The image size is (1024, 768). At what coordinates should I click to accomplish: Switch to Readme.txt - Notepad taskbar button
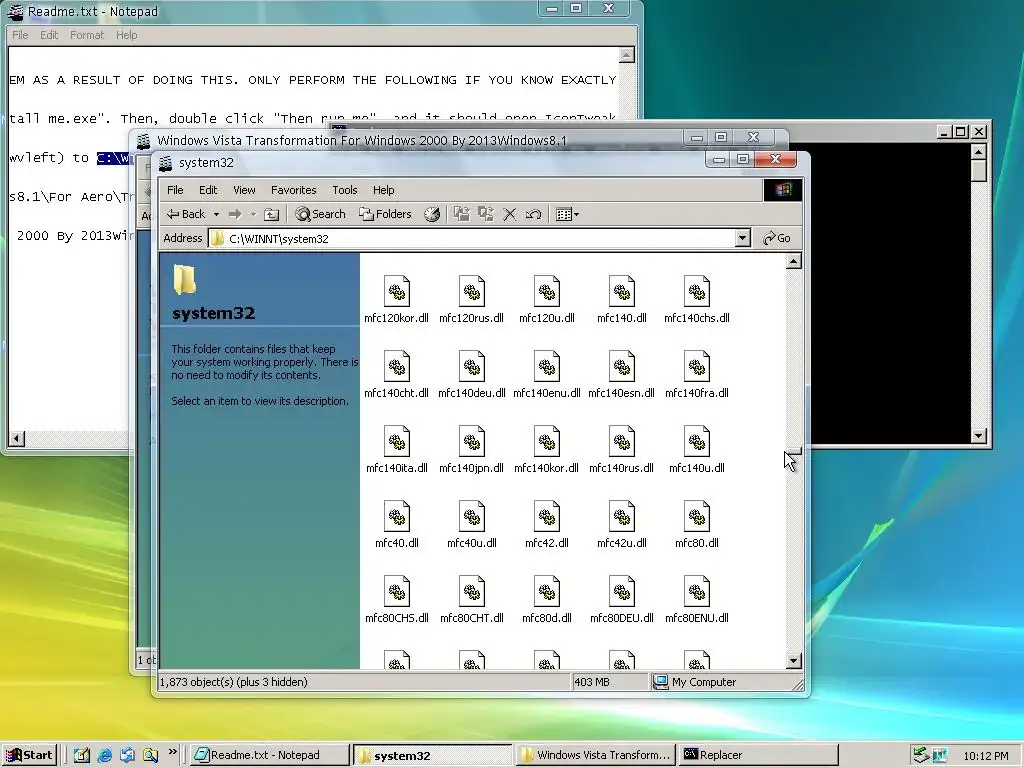[270, 755]
